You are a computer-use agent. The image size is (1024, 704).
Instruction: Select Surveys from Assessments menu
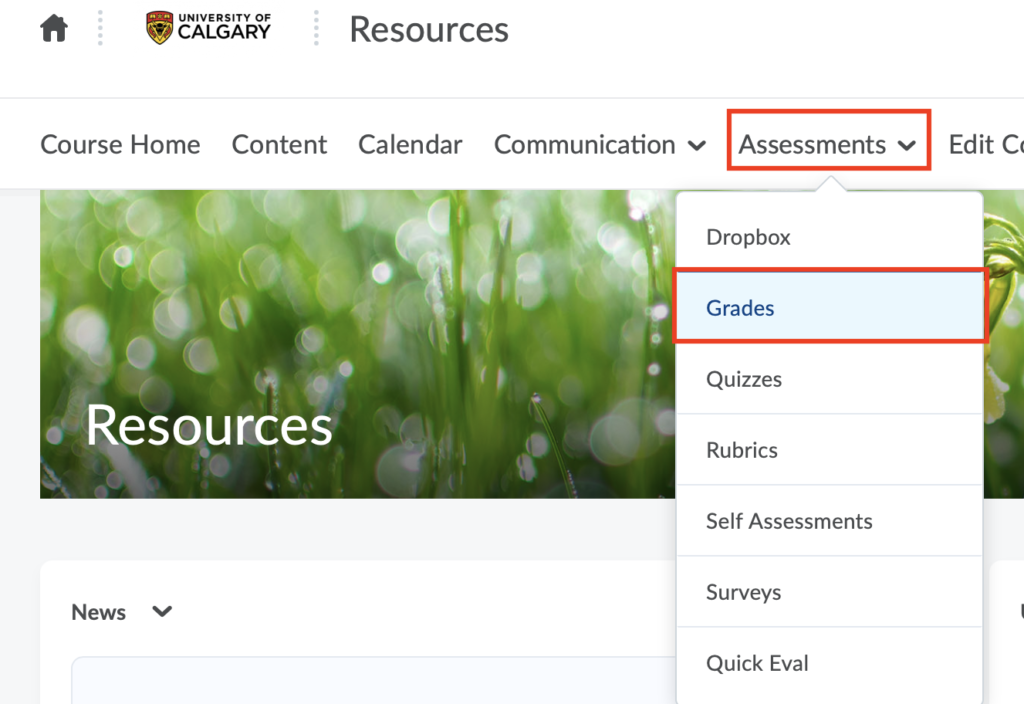coord(829,592)
